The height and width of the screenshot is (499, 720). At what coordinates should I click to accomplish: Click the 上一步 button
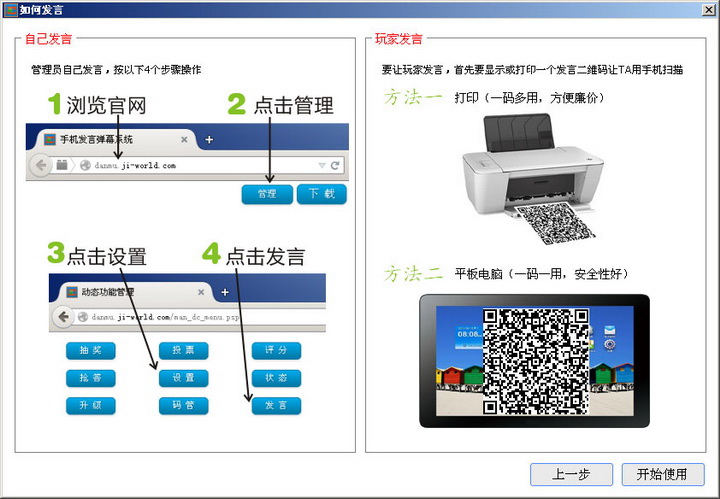click(x=571, y=474)
